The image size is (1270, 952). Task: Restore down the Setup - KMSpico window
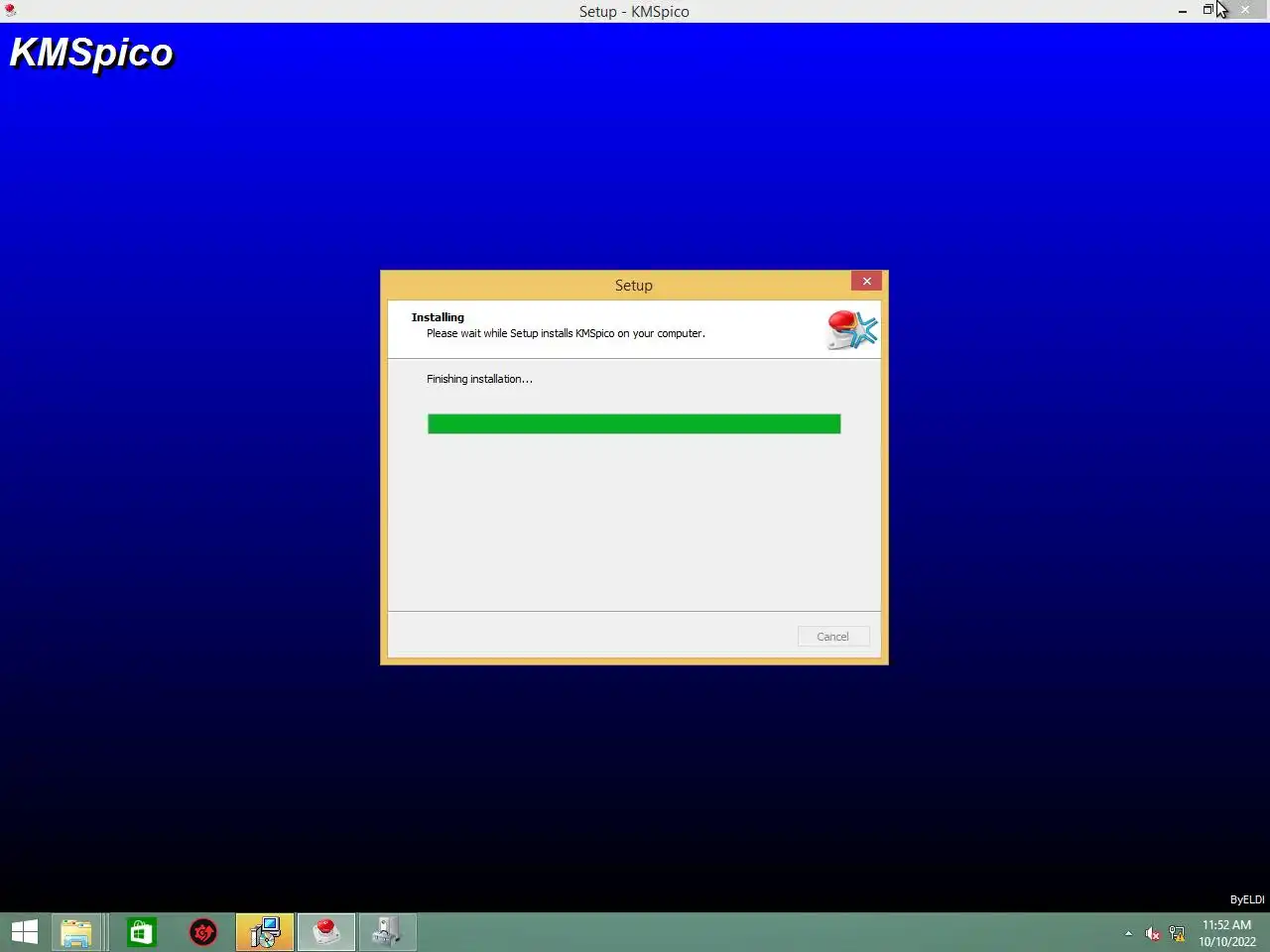pos(1208,10)
